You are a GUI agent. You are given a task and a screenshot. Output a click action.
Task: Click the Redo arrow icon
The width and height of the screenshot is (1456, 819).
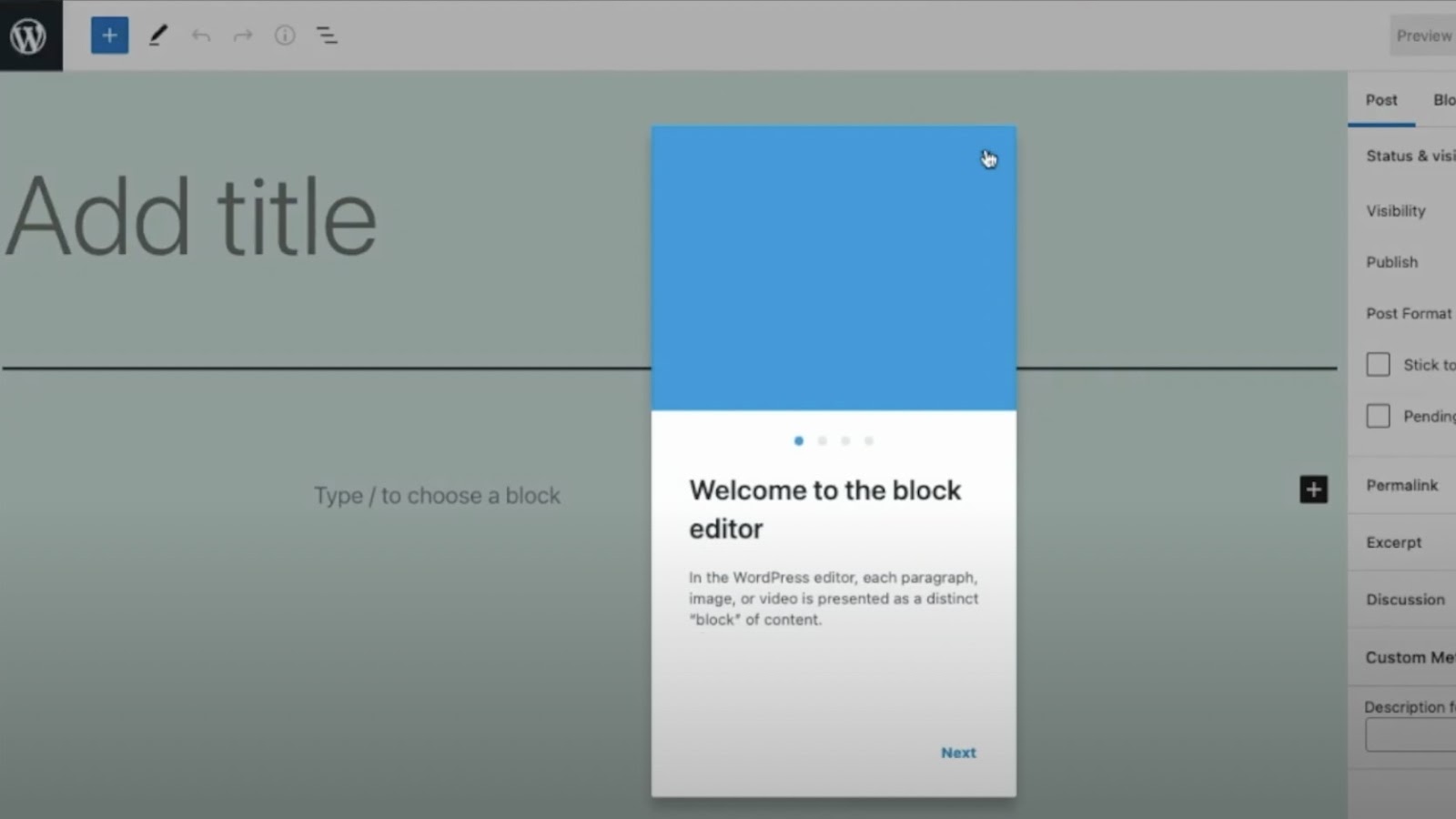(x=243, y=35)
